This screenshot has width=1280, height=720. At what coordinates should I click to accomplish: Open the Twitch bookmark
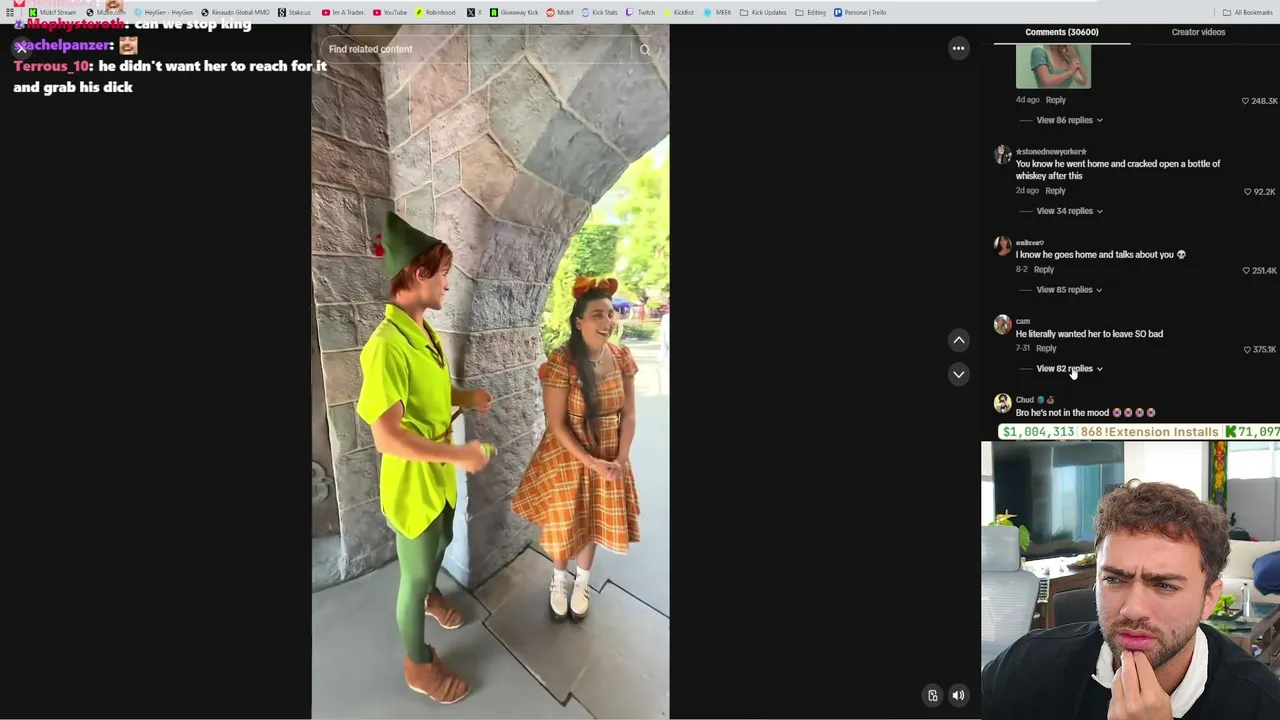point(641,12)
